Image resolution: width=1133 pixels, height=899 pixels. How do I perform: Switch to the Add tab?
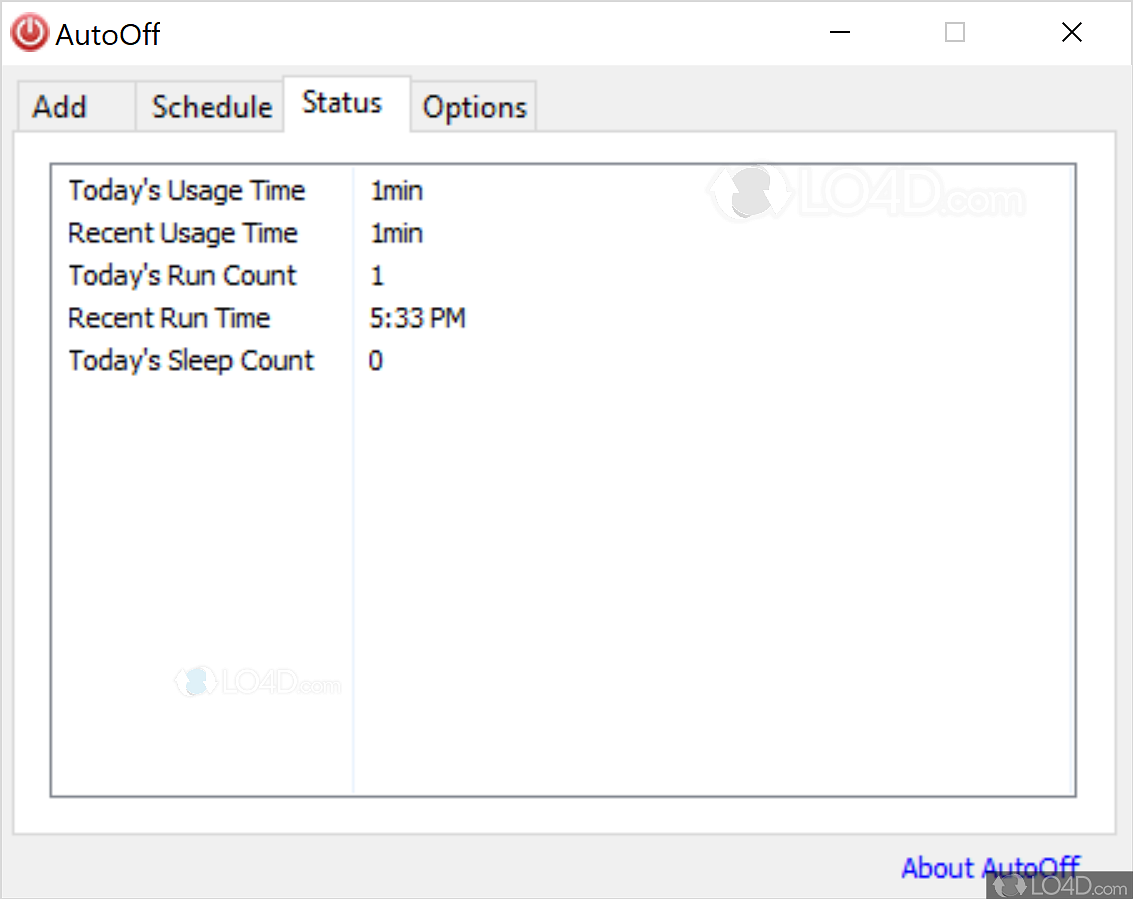tap(60, 107)
